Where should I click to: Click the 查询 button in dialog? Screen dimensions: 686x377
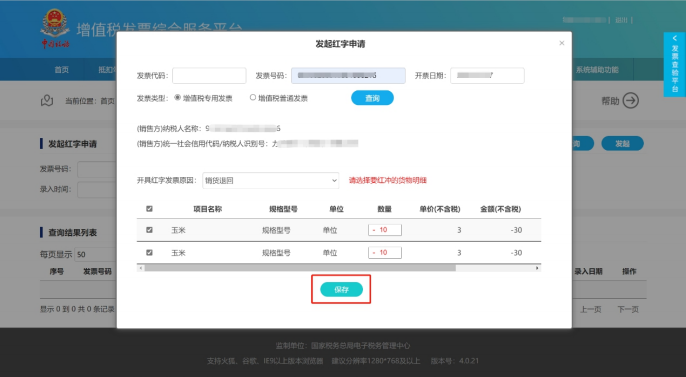click(372, 98)
